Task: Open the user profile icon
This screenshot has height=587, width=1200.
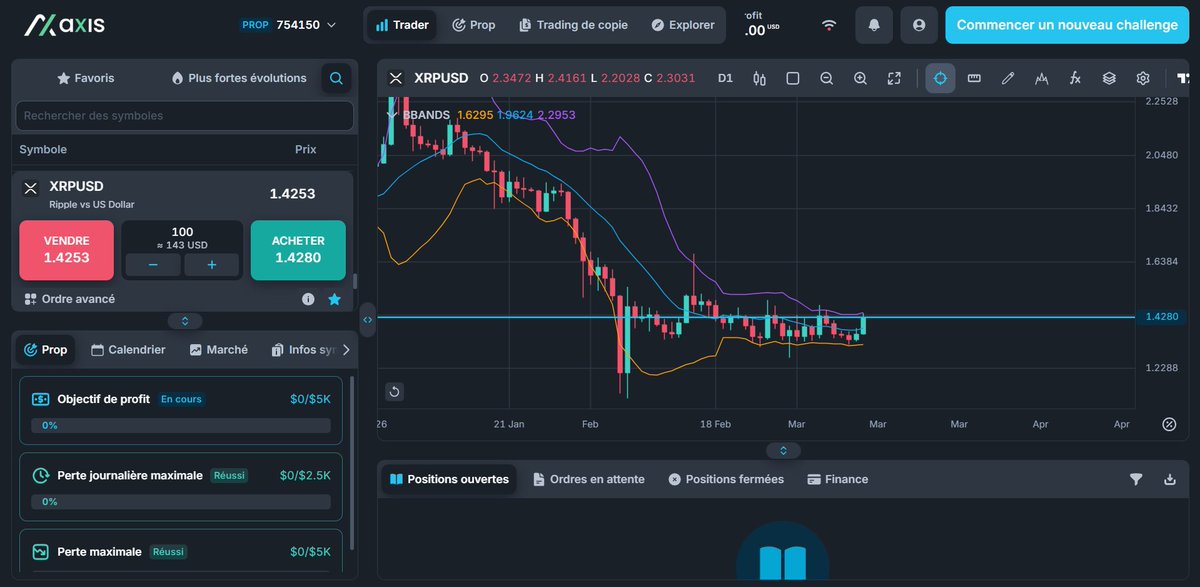Action: click(919, 25)
